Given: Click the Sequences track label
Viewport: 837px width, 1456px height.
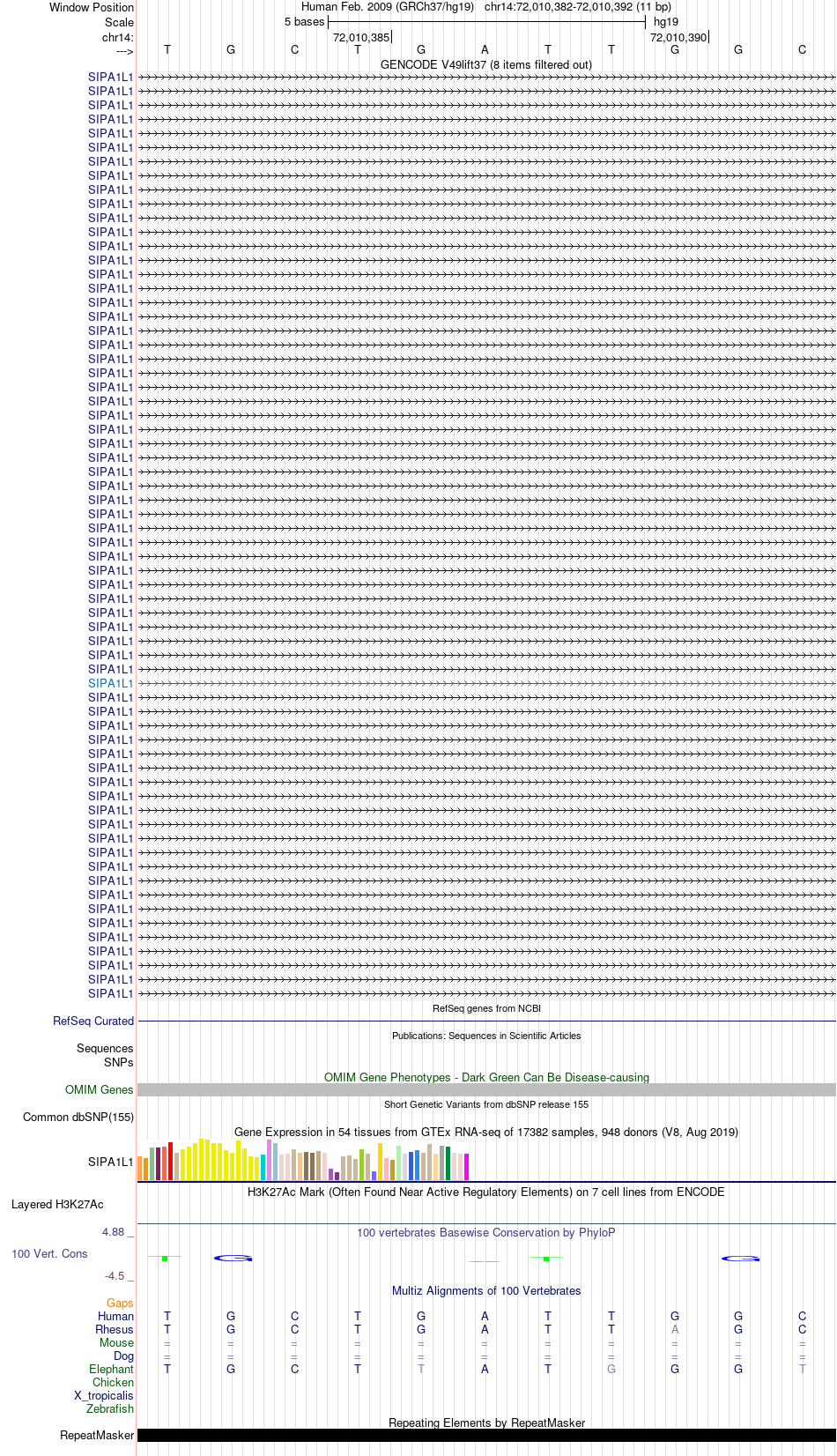Looking at the screenshot, I should tap(105, 1048).
